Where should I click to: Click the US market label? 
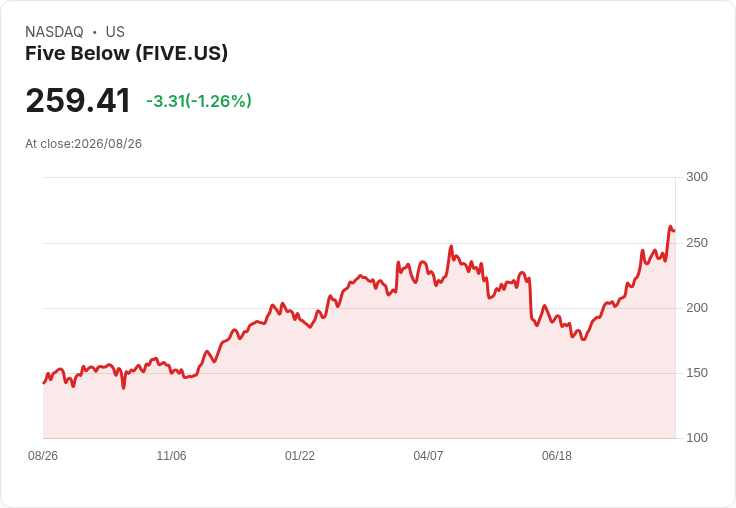(115, 32)
